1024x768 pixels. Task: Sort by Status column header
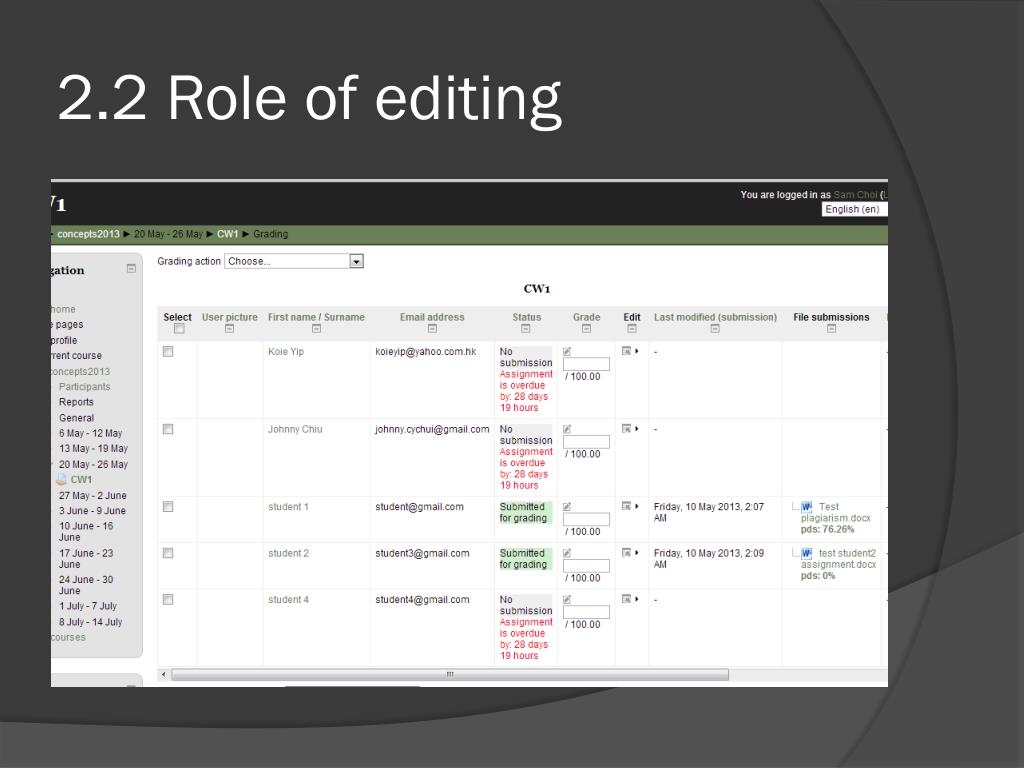(526, 317)
